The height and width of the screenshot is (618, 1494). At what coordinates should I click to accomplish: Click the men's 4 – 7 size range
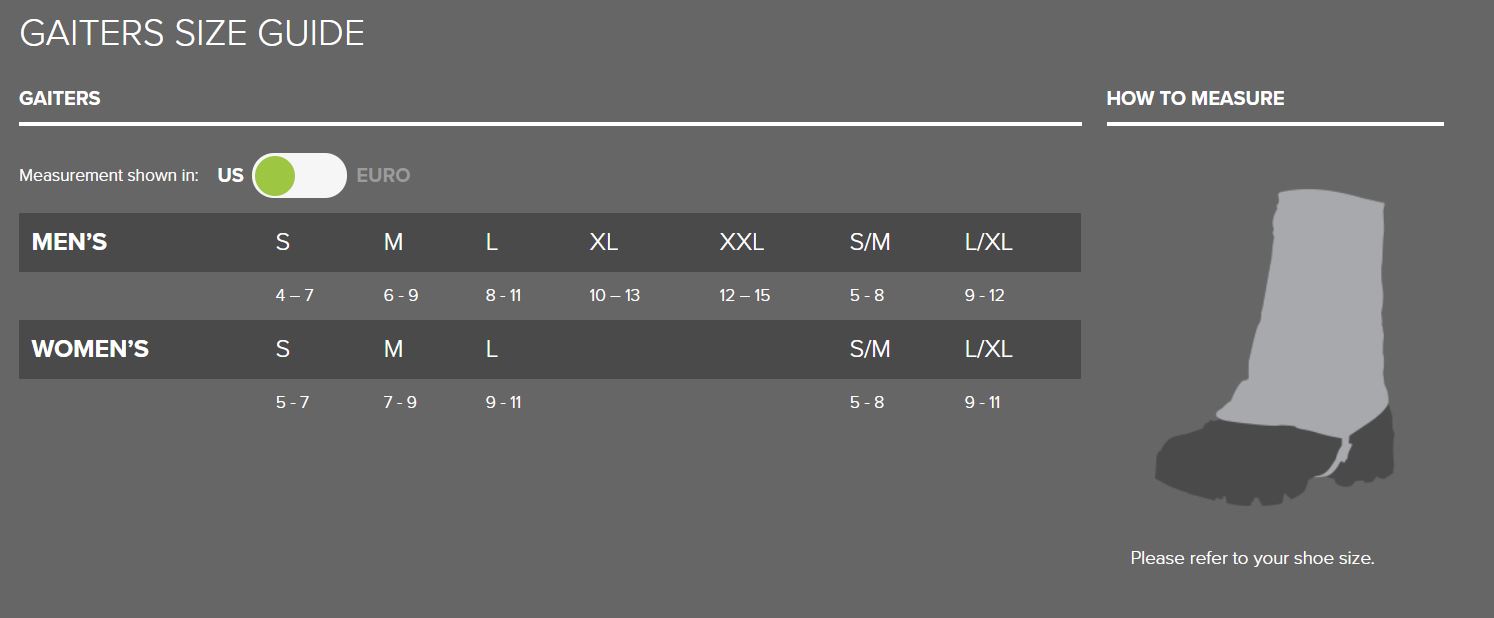pos(294,296)
